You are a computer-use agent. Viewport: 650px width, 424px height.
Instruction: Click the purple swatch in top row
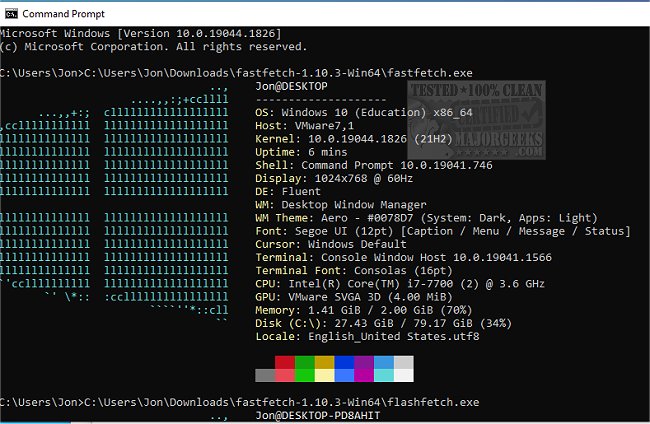364,362
